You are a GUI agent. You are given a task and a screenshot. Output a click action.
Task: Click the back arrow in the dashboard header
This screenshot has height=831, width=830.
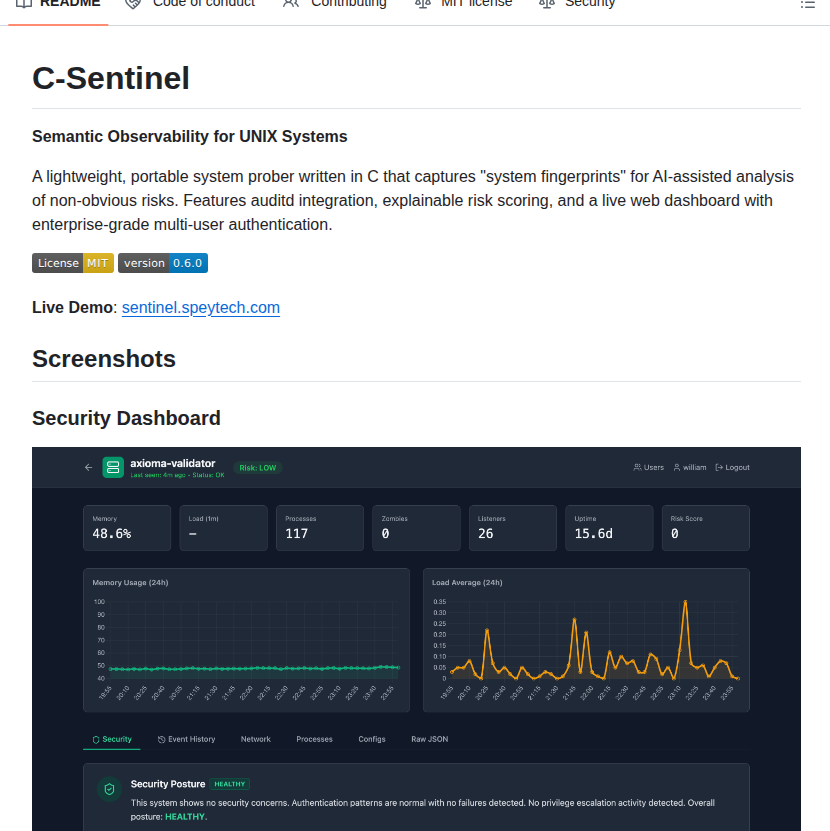pos(88,467)
